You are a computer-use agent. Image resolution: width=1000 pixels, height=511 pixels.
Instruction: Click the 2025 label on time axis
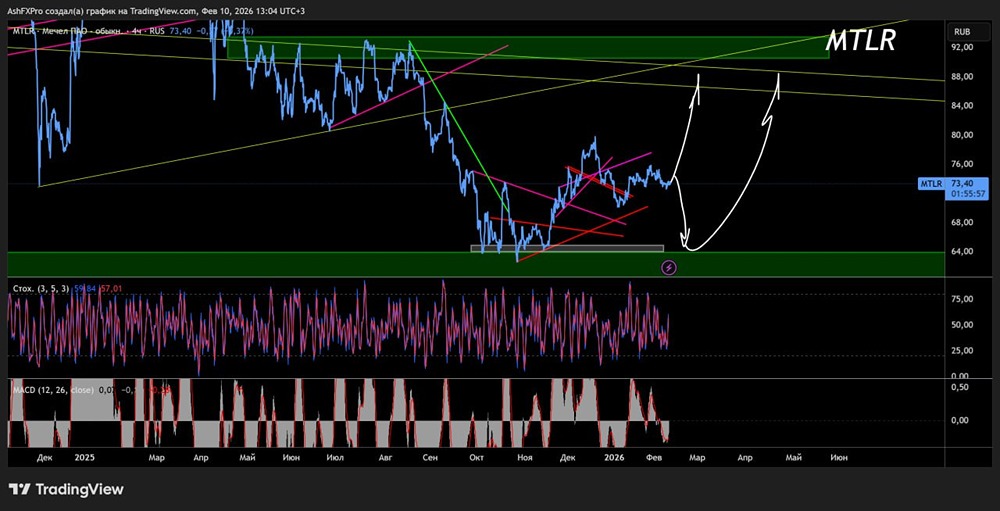click(84, 457)
